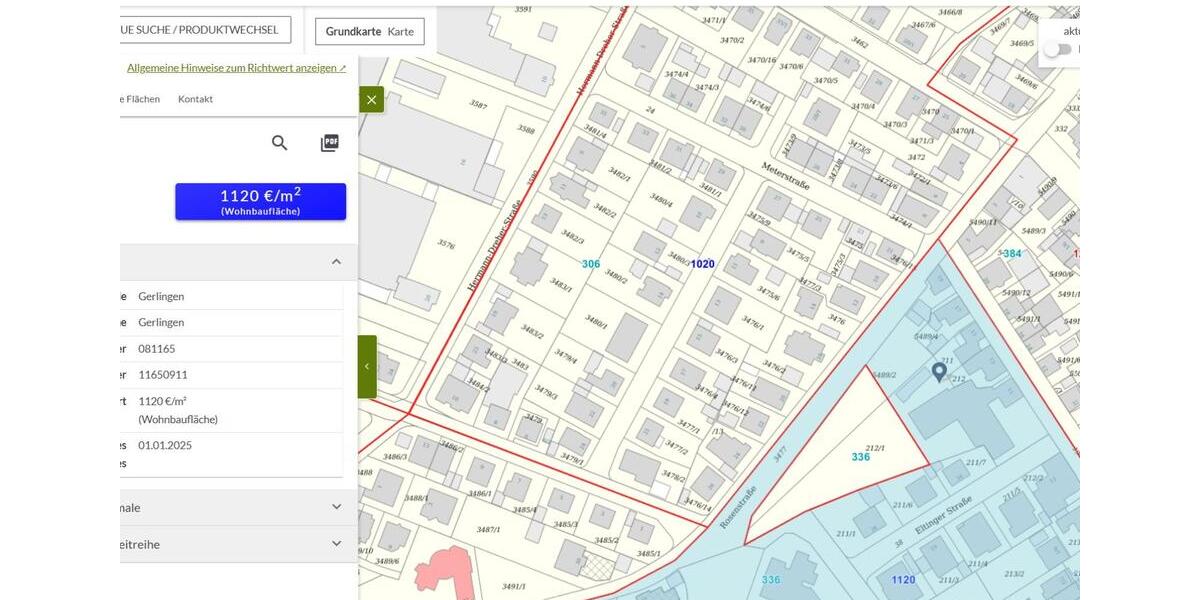The height and width of the screenshot is (600, 1200).
Task: Select the pink highlighted building on map
Action: [x=443, y=571]
